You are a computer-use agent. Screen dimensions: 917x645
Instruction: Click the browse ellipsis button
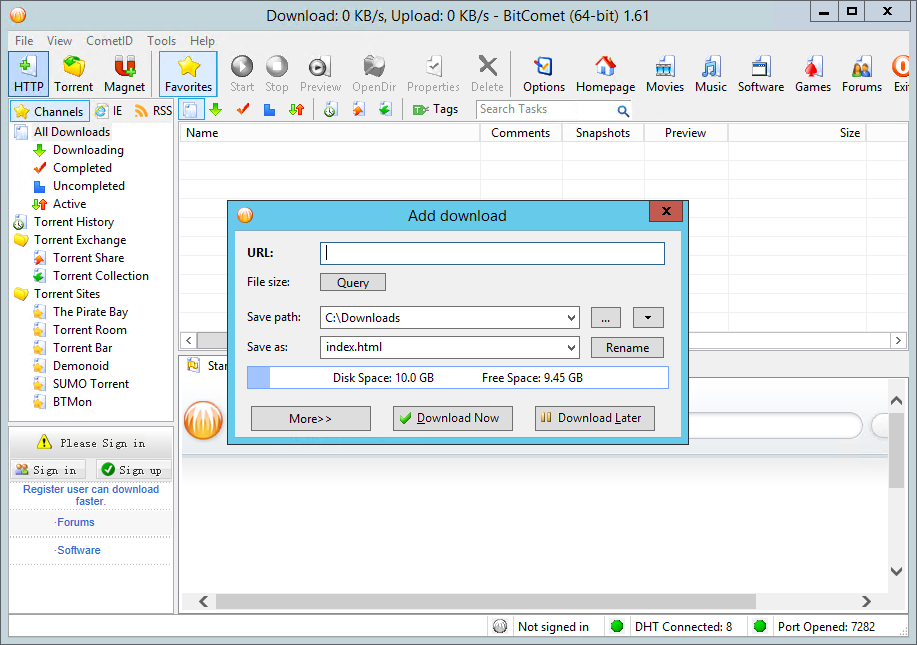[x=605, y=318]
